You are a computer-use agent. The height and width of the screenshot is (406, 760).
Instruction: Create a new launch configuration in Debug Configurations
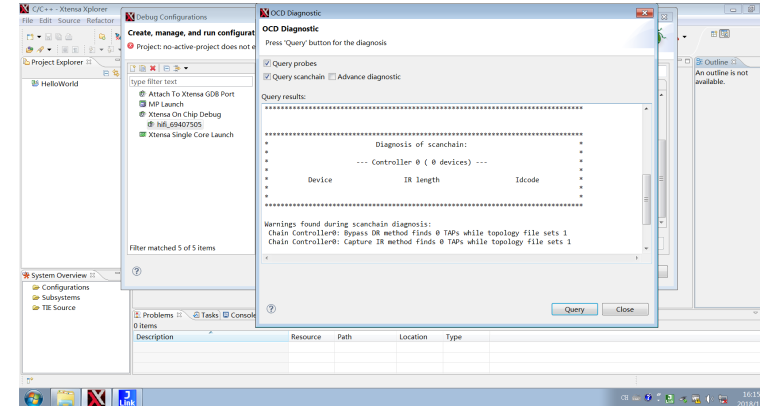133,68
